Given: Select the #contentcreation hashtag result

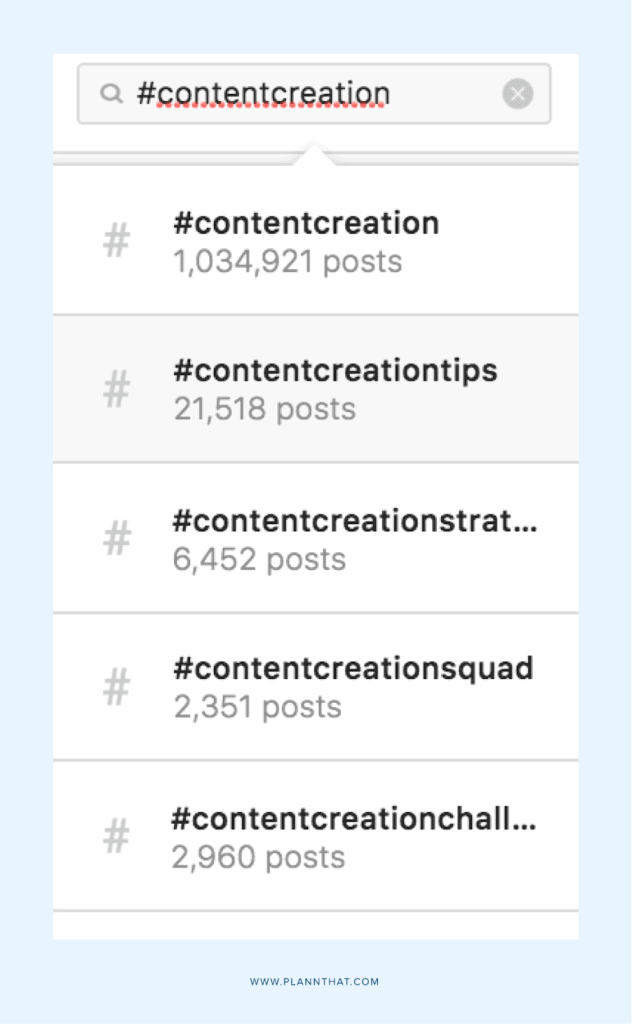Looking at the screenshot, I should coord(306,223).
